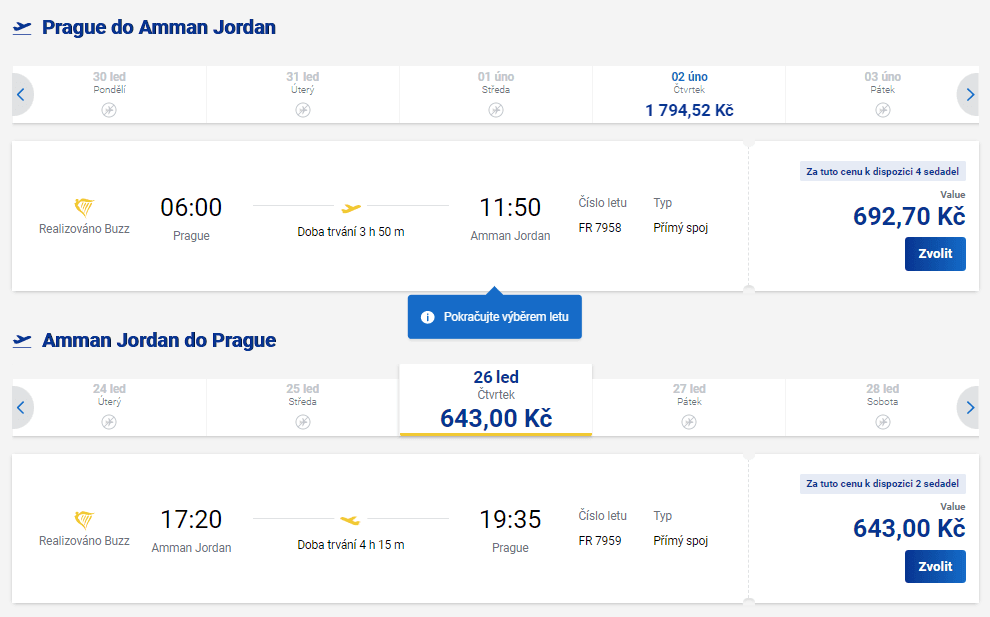Click the info icon in Pokračujte výběrem letu
The height and width of the screenshot is (617, 990).
tap(427, 317)
